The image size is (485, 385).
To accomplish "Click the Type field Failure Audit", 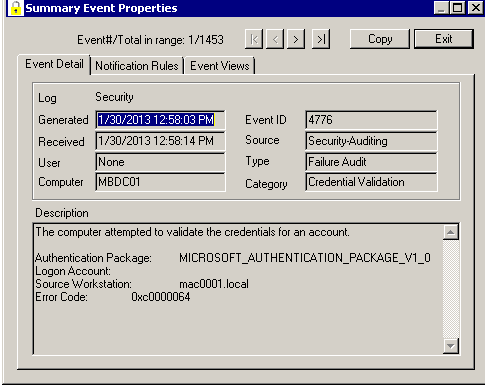I will pos(371,162).
